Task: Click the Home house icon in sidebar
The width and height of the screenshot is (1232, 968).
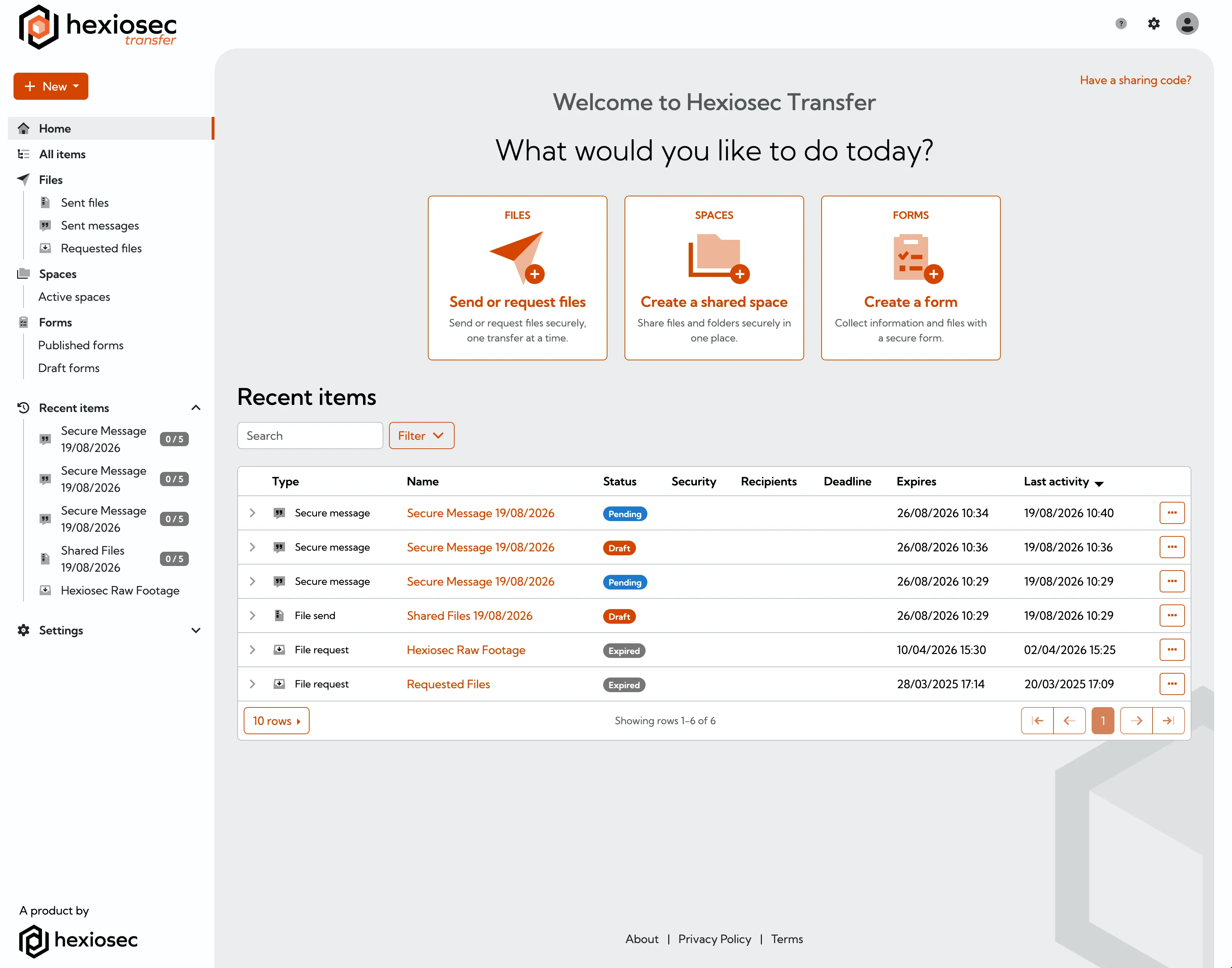Action: [x=23, y=129]
